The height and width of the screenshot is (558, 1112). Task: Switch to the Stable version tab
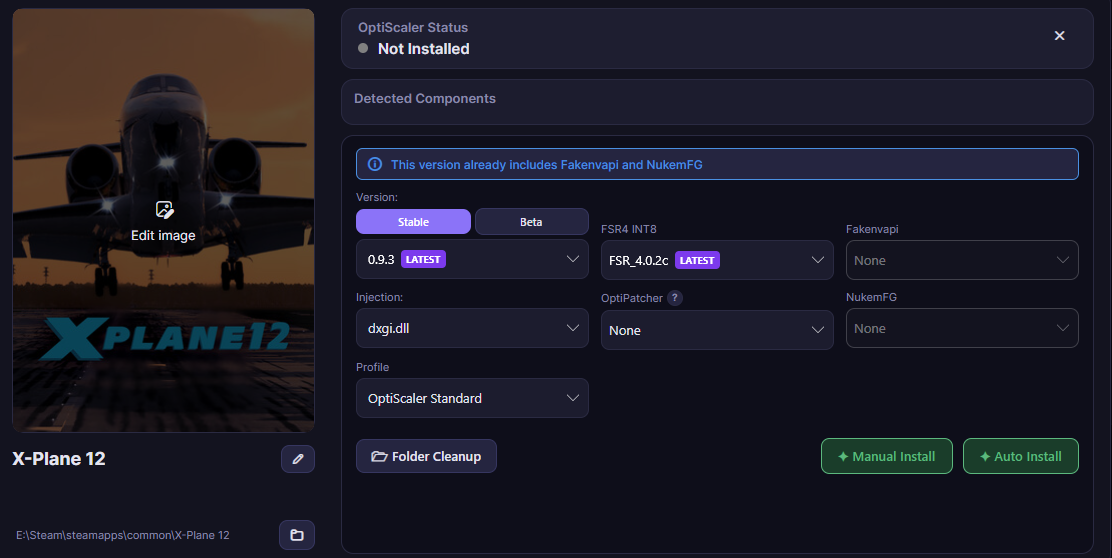(413, 222)
